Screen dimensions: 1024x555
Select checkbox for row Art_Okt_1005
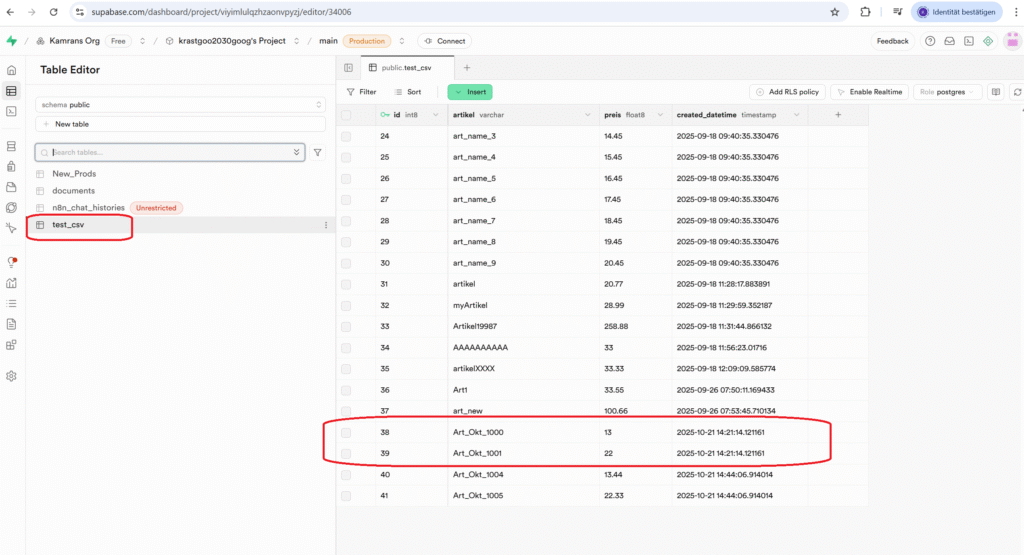click(x=346, y=496)
